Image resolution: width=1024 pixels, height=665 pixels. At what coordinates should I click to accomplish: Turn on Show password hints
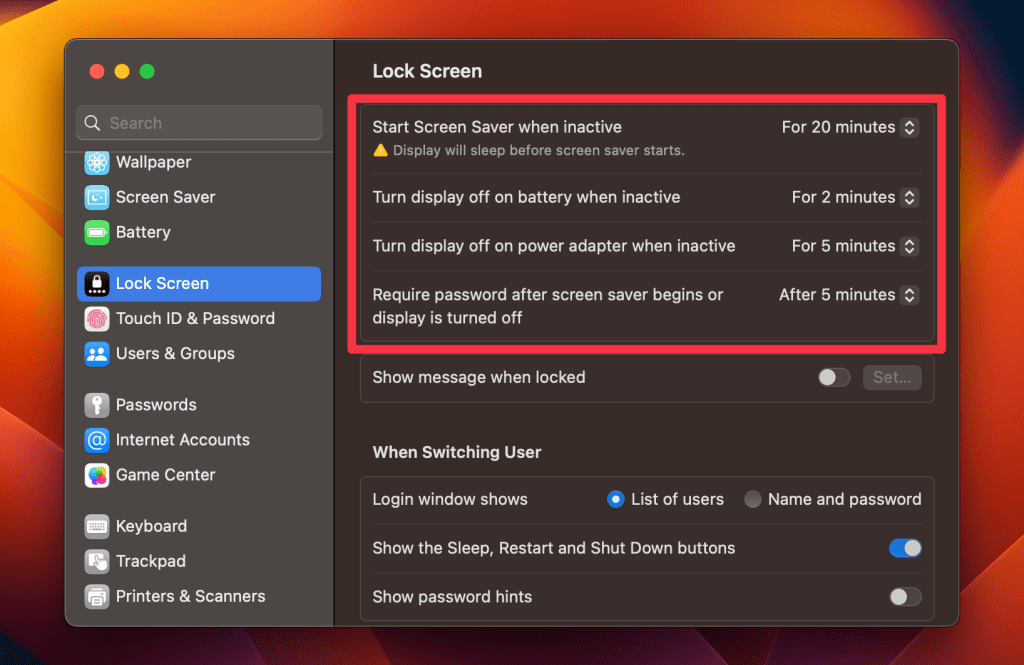pos(905,597)
